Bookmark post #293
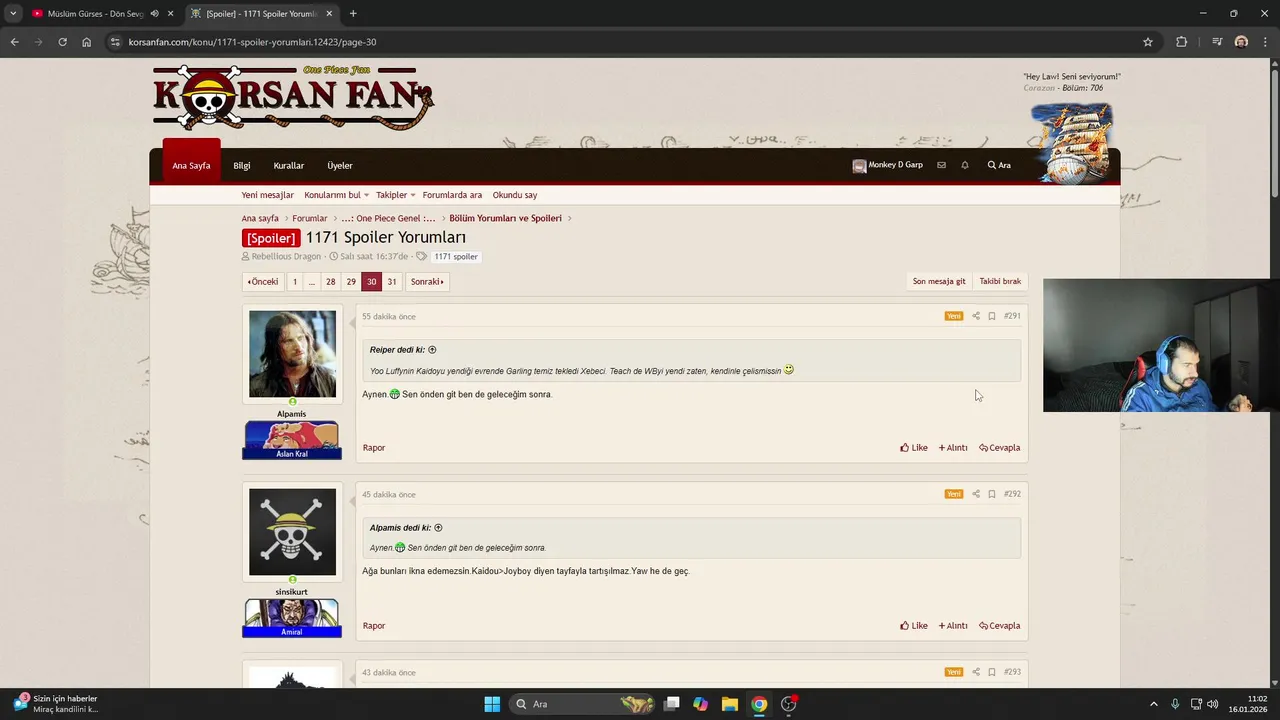The image size is (1280, 720). coord(992,672)
